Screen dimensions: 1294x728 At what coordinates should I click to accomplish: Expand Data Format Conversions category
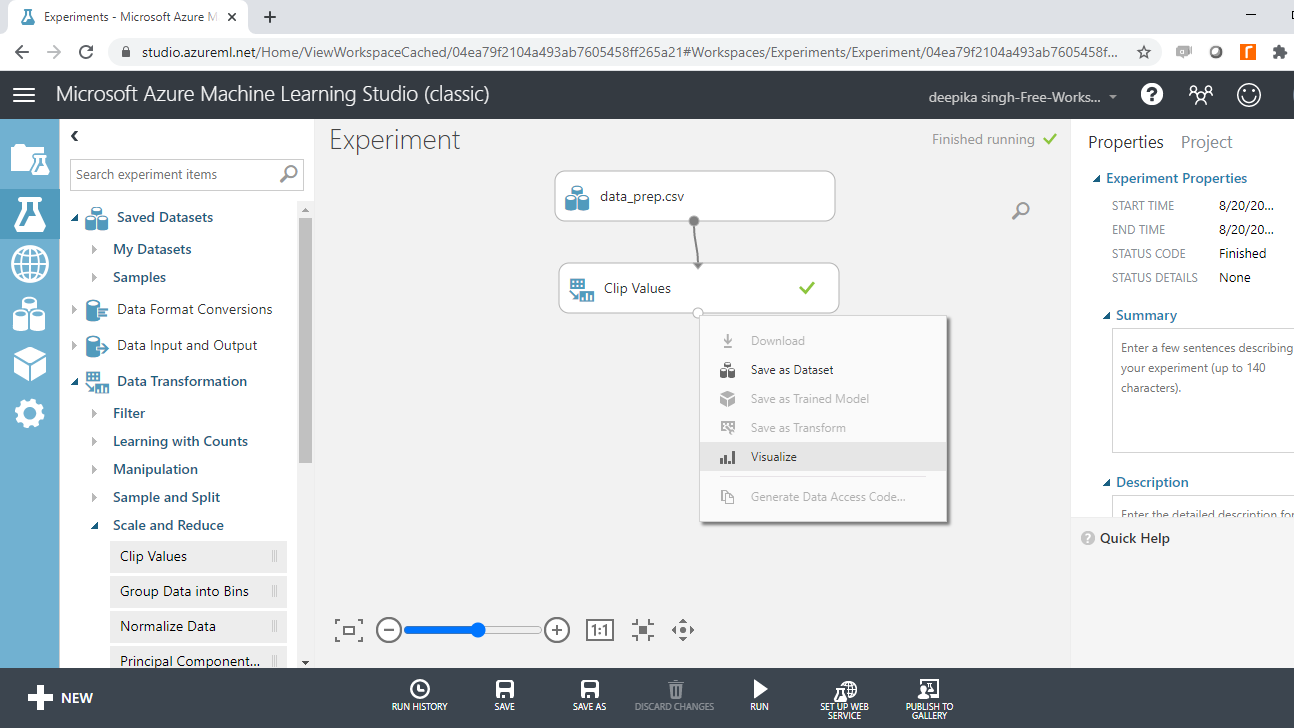pos(74,309)
